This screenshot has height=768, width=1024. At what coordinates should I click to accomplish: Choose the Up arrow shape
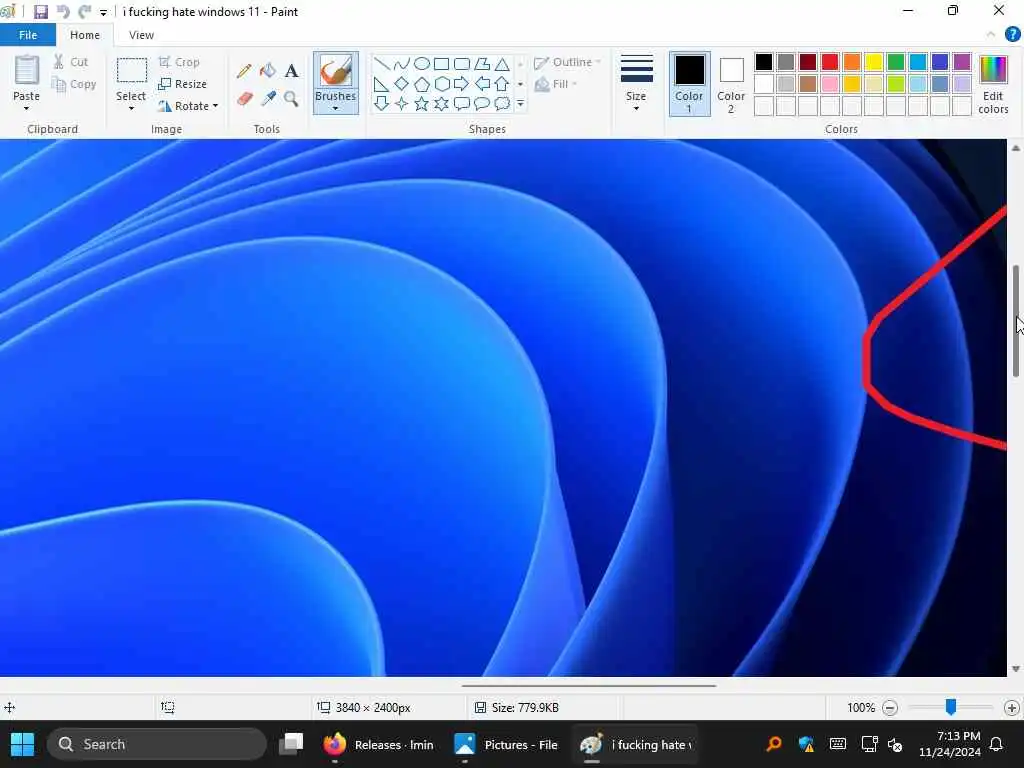click(x=502, y=84)
